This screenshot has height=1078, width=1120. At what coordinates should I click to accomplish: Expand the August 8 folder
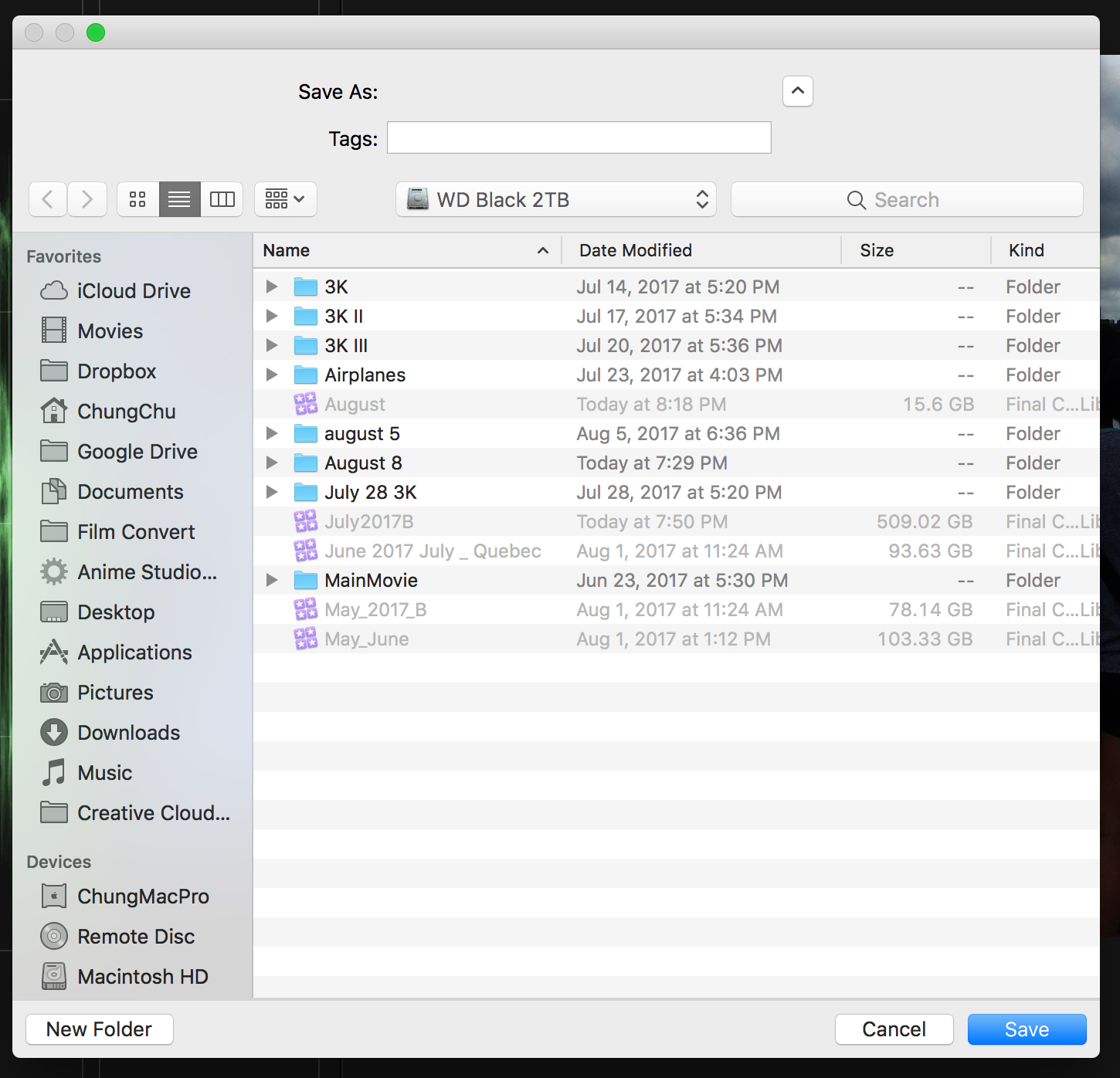pos(272,463)
